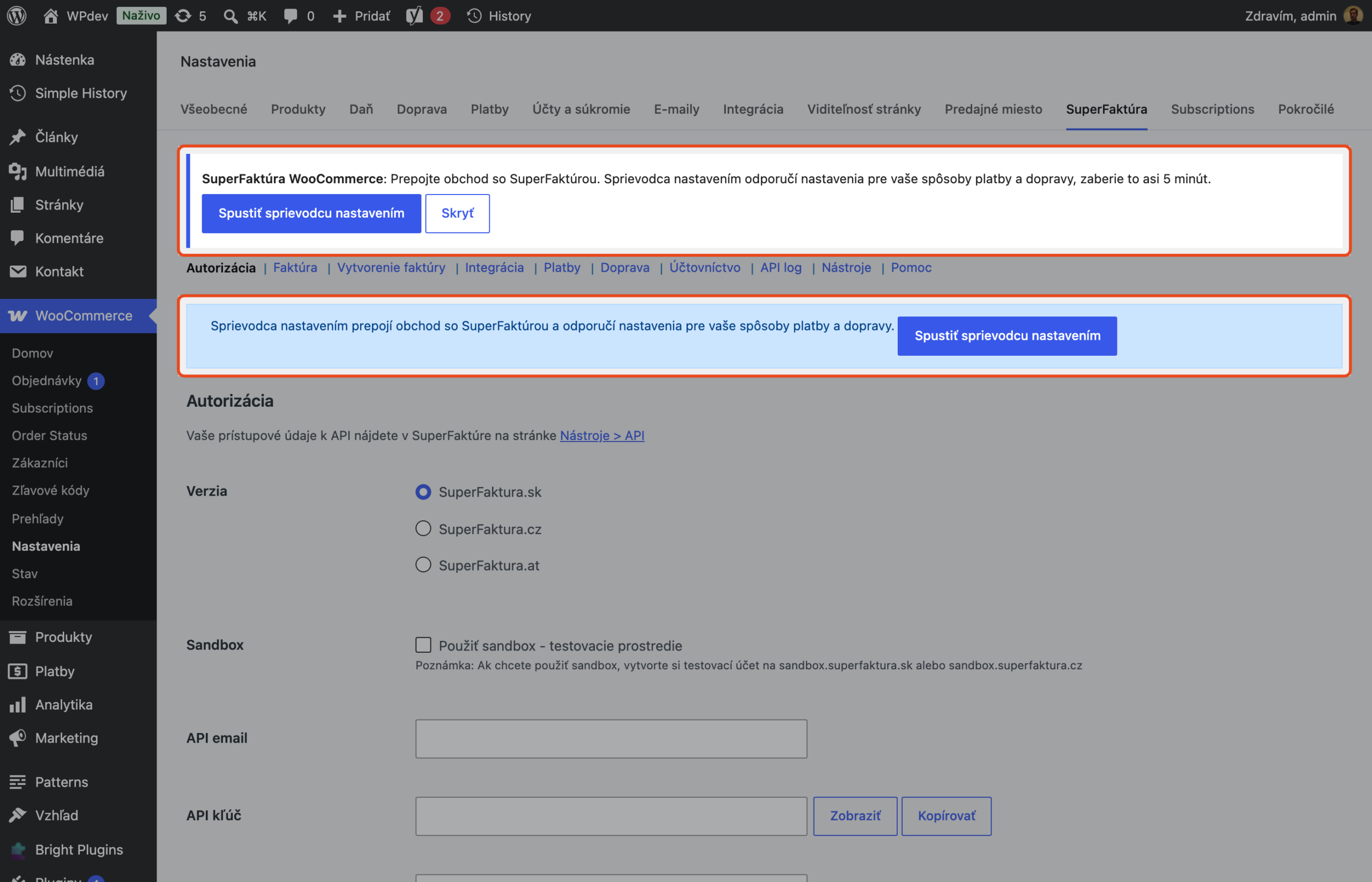Switch to the Doprava settings tab

[x=422, y=109]
